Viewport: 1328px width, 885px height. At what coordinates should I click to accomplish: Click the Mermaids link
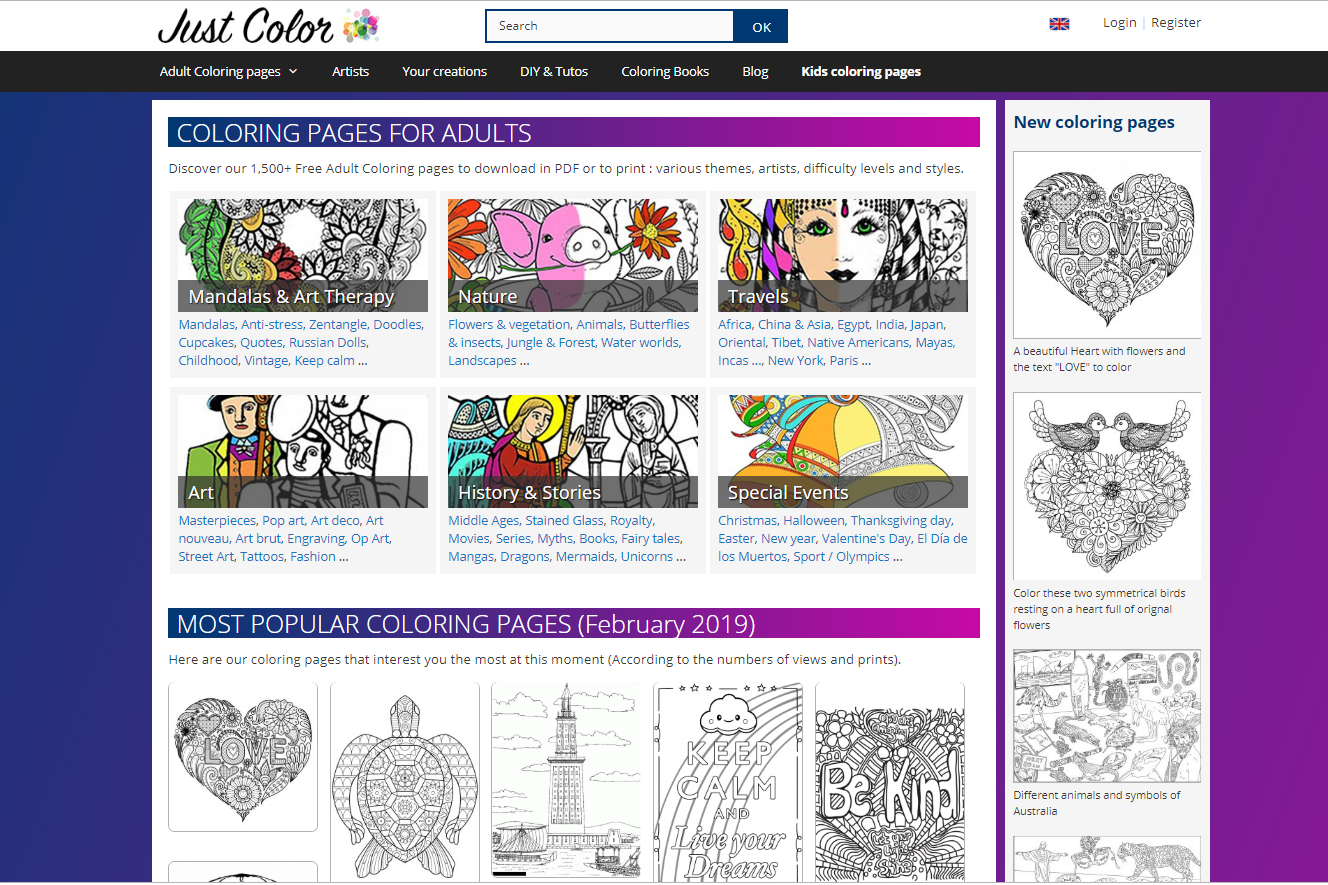(585, 556)
